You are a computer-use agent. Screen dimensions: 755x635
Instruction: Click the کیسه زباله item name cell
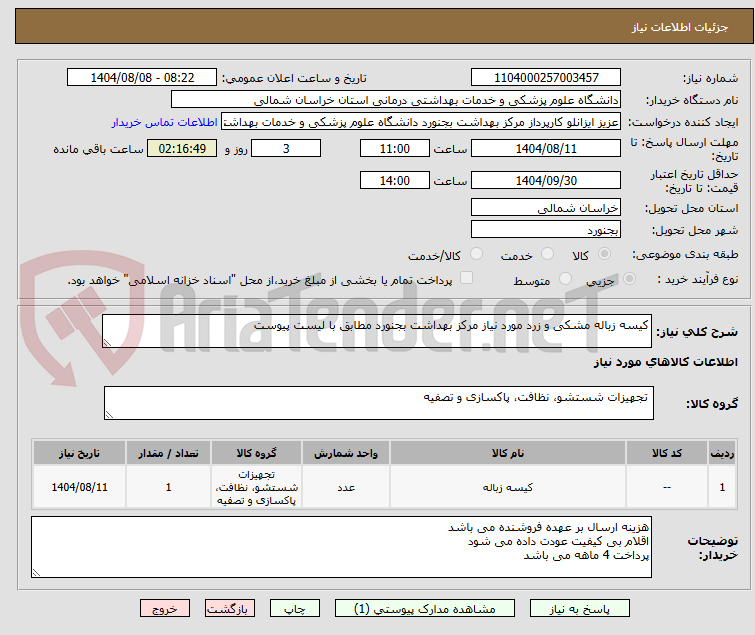click(x=508, y=487)
